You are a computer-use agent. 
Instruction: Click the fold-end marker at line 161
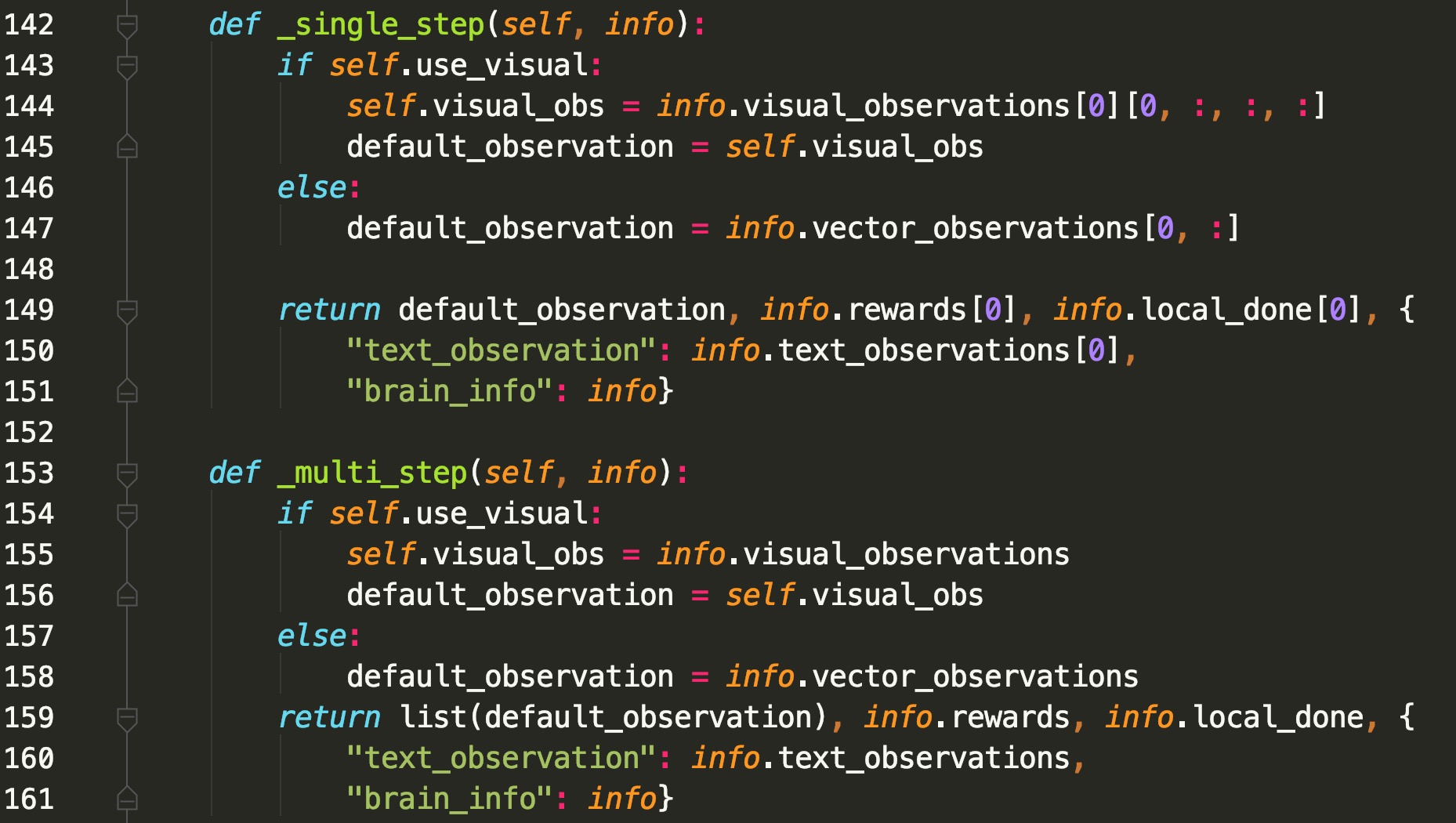click(x=125, y=798)
